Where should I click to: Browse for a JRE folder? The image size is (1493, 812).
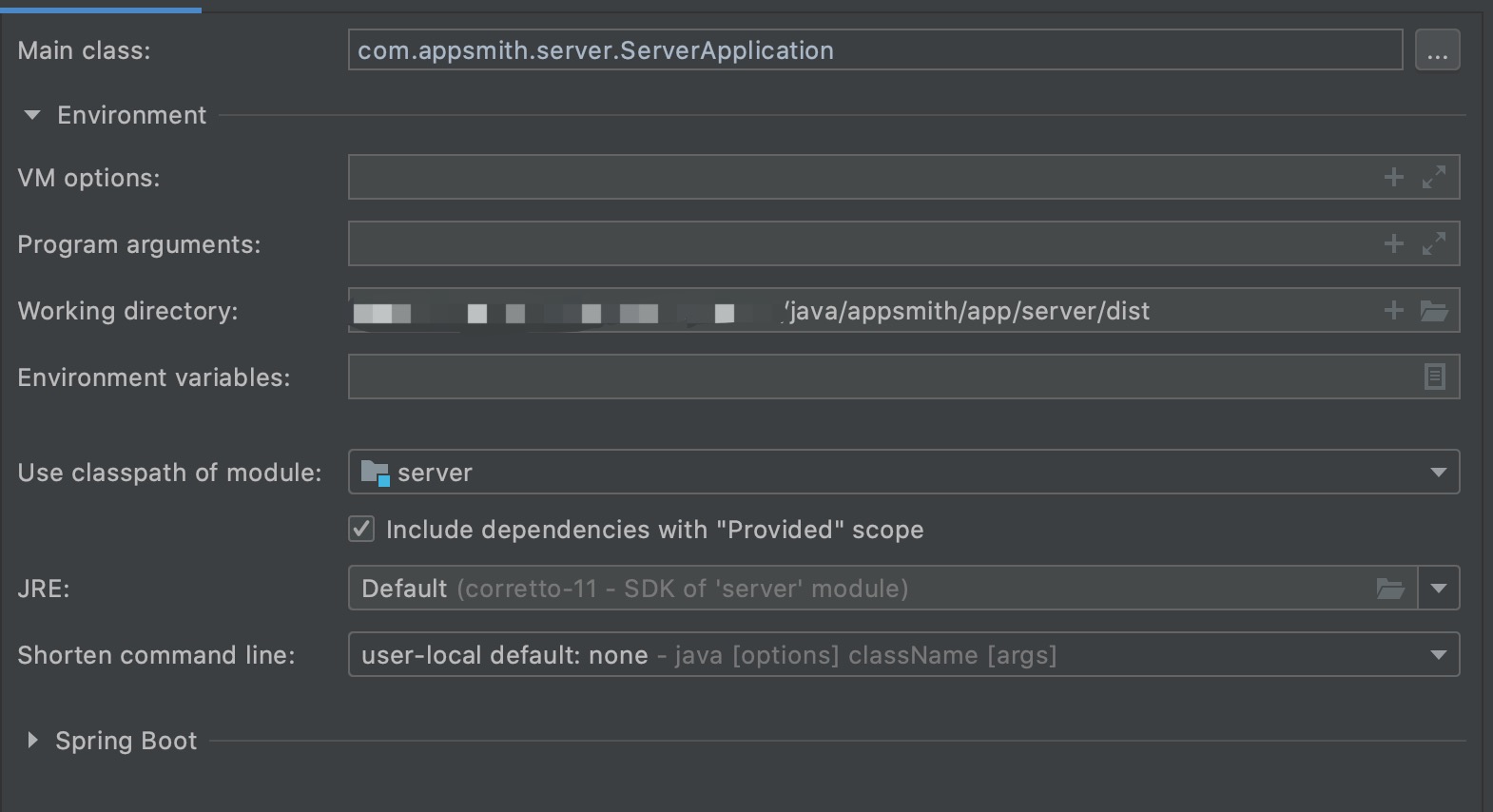(x=1391, y=589)
